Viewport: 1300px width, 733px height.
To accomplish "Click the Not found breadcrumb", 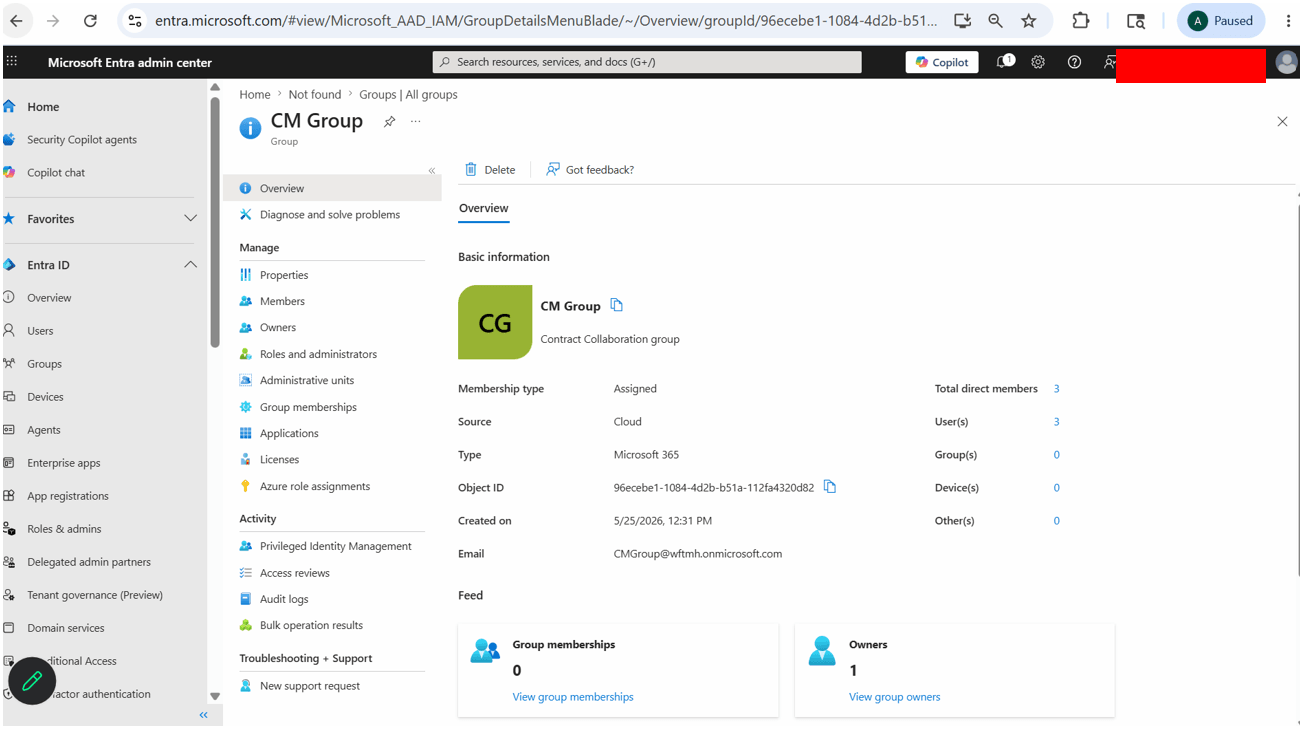I will [315, 95].
